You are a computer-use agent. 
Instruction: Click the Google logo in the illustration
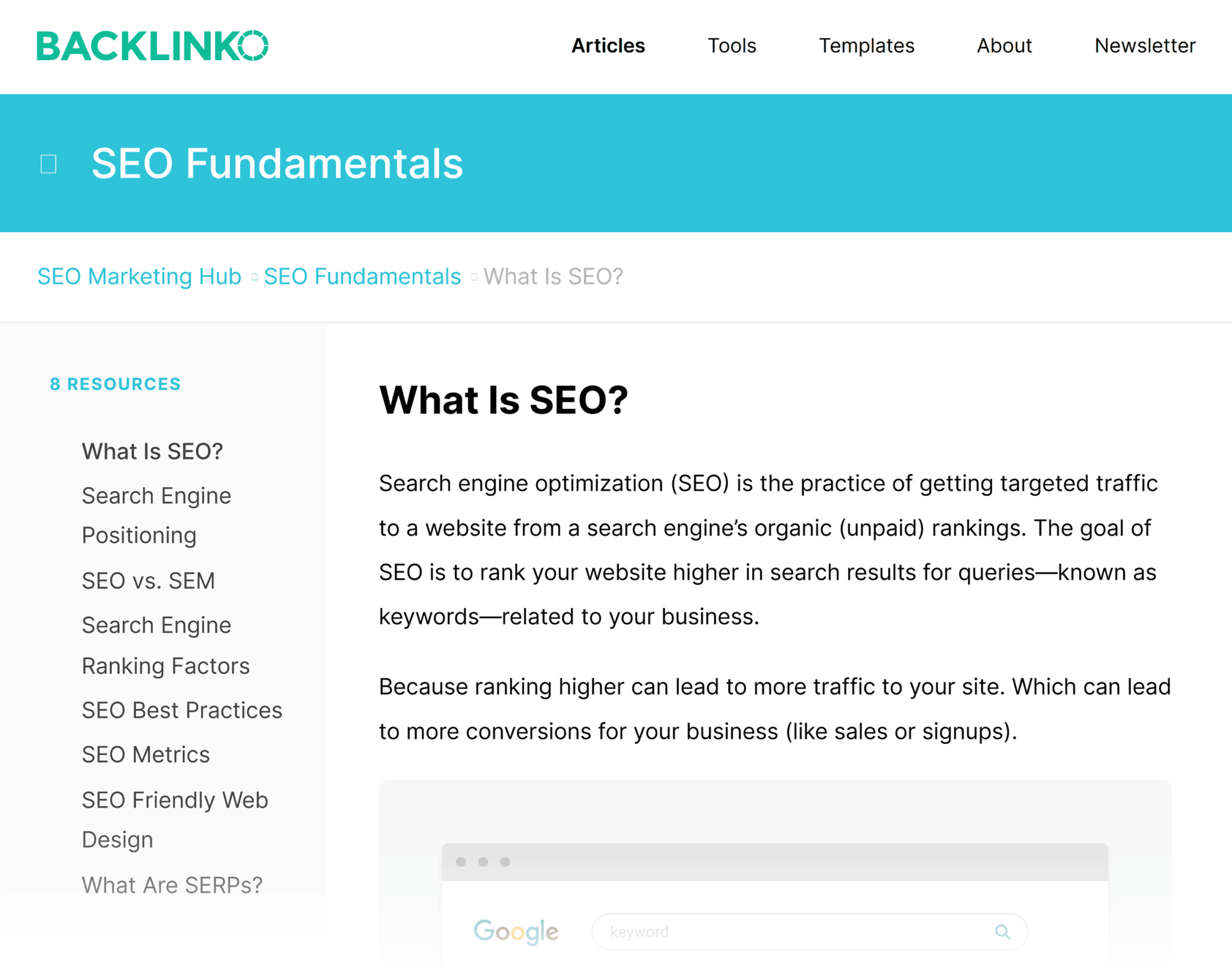tap(516, 931)
